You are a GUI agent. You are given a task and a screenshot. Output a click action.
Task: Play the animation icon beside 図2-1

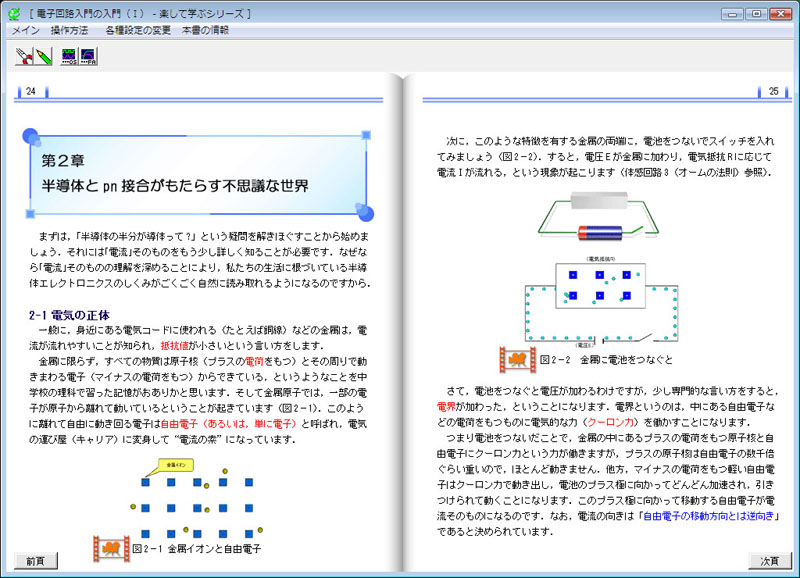(111, 548)
